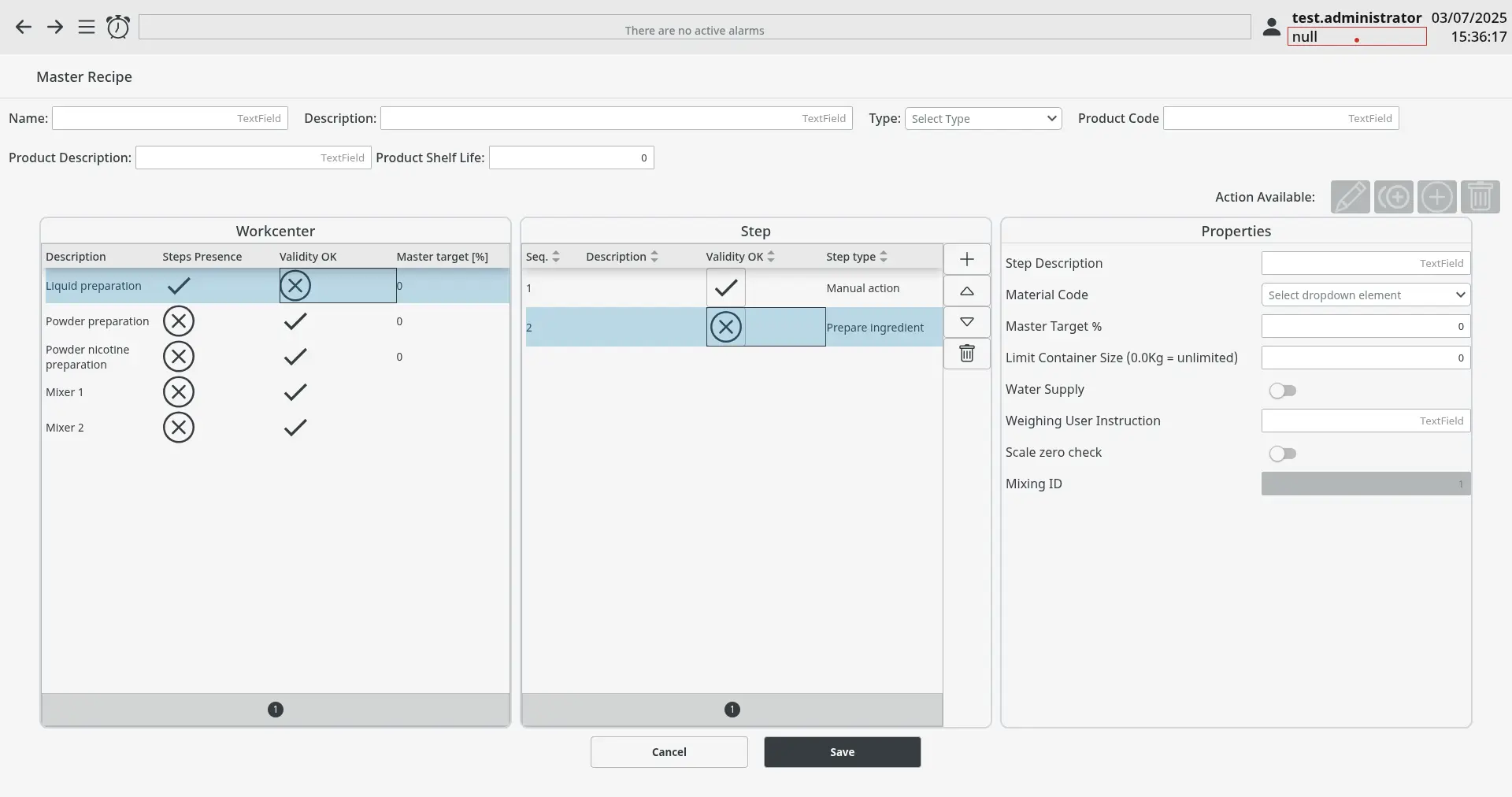Screen dimensions: 1512x797
Task: Click Validity OK cross of step 2
Action: (x=726, y=327)
